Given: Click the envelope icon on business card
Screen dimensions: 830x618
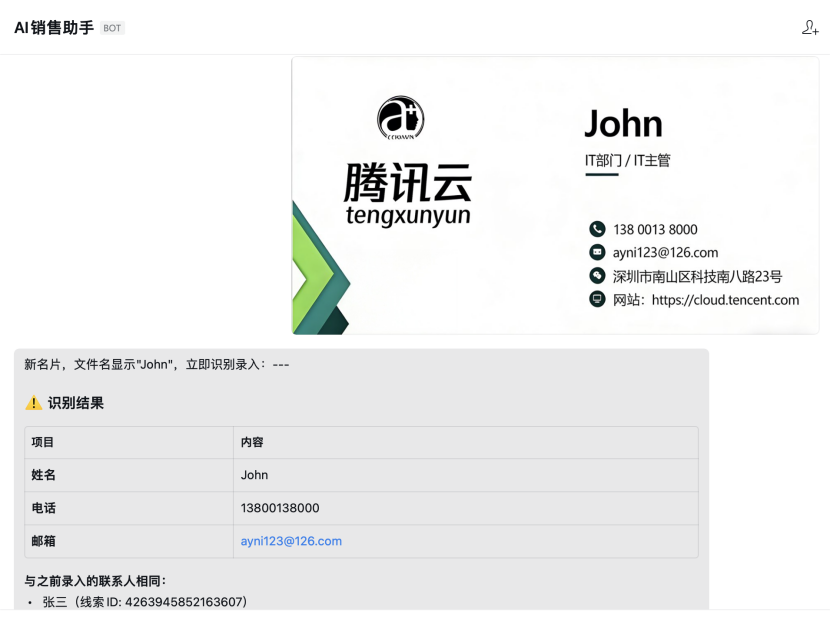Looking at the screenshot, I should coord(597,252).
